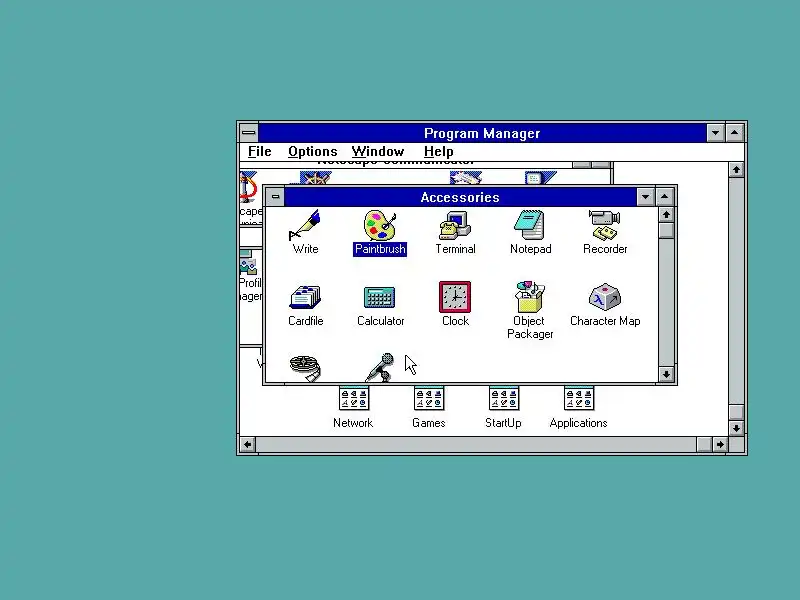Minimize Program Manager with the down arrow
Image resolution: width=800 pixels, height=600 pixels.
[715, 133]
